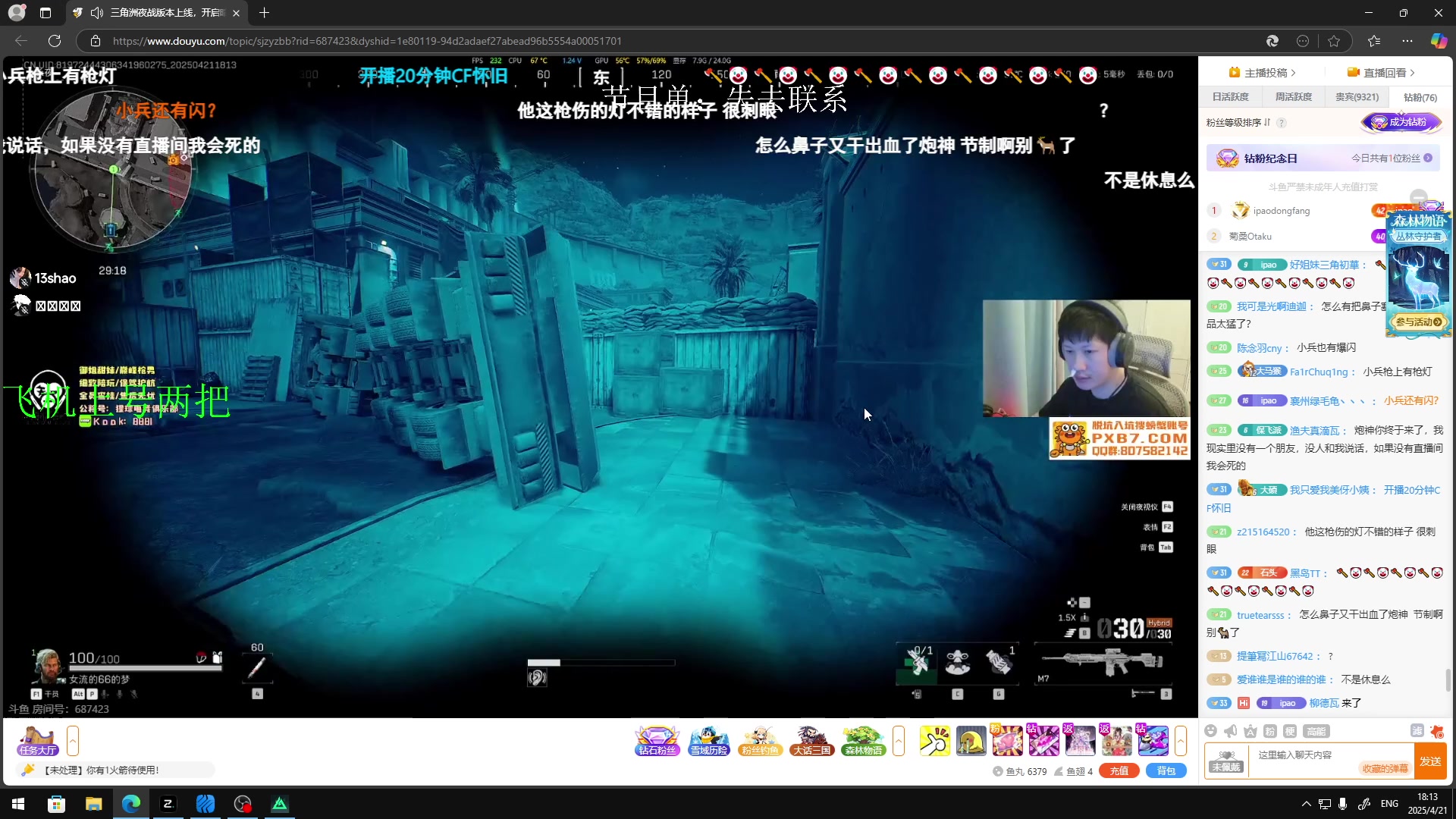
Task: Minimize the floating 森林物语 widget with the minus button
Action: coord(1419,196)
